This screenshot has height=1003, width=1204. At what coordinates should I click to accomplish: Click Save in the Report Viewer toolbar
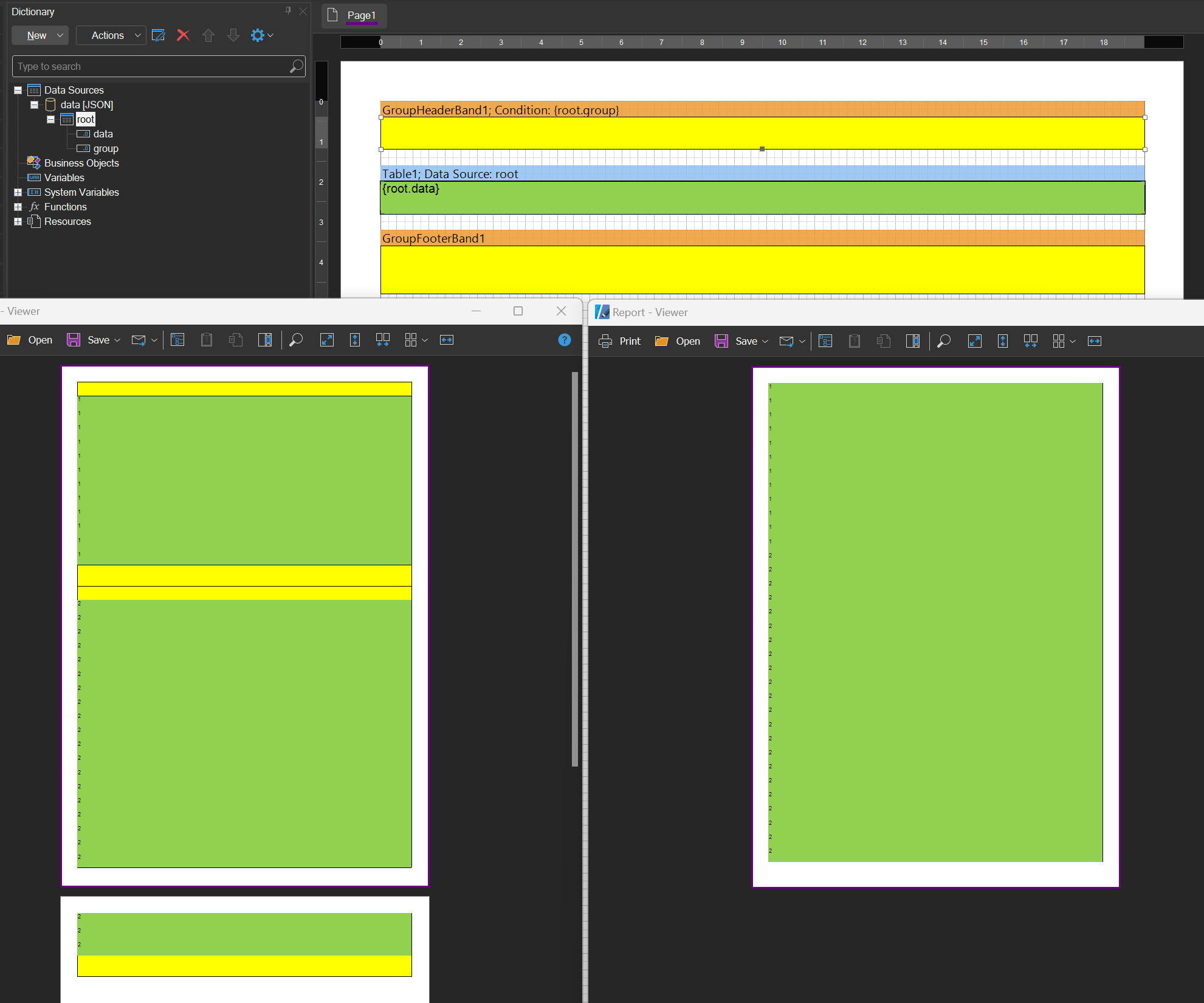(736, 341)
